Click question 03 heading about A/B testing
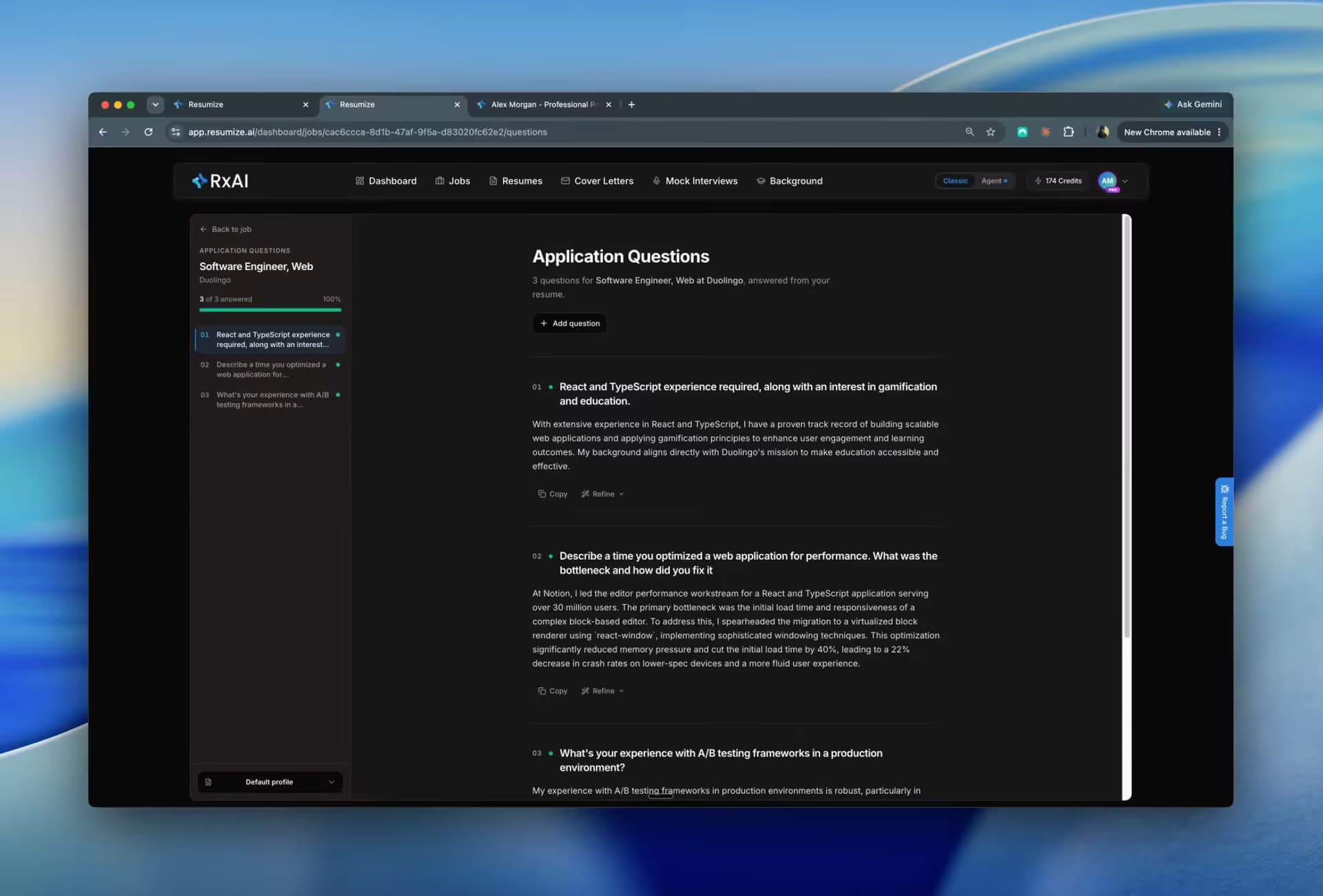 click(x=721, y=760)
